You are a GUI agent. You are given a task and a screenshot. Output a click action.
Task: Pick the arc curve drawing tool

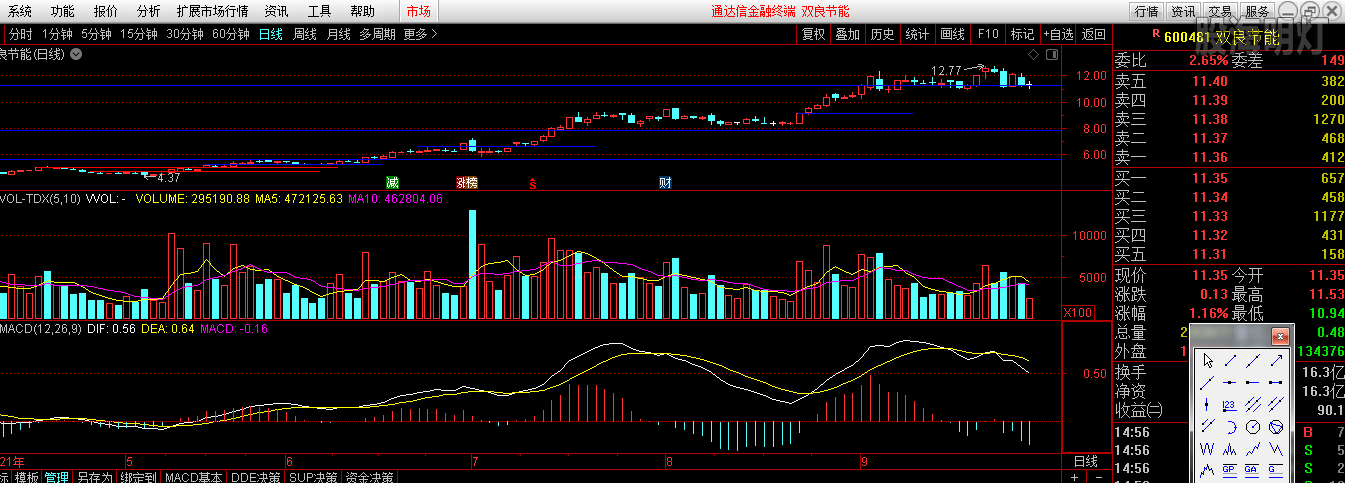[x=1231, y=427]
